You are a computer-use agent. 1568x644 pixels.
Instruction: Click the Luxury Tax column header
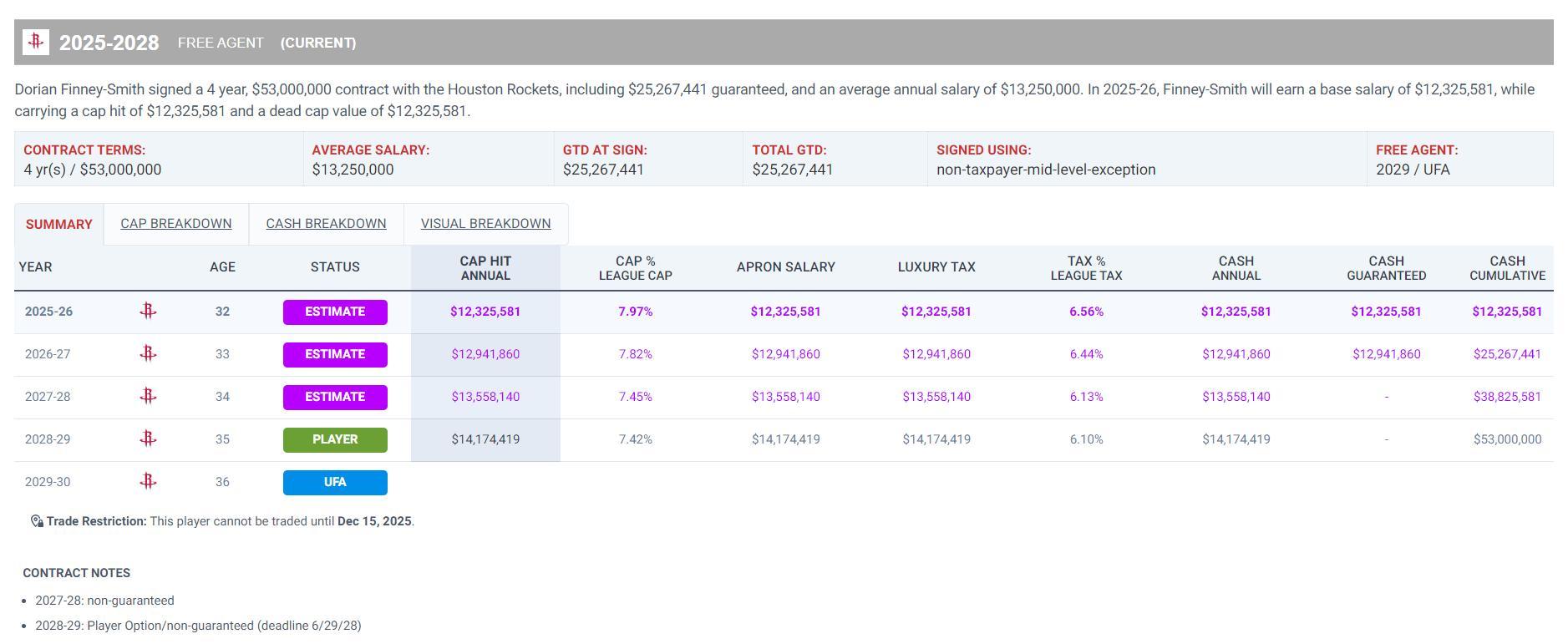(x=936, y=267)
